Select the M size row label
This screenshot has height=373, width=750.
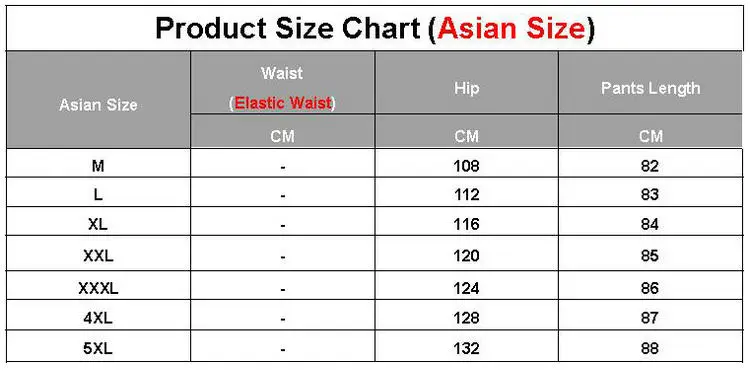(98, 166)
